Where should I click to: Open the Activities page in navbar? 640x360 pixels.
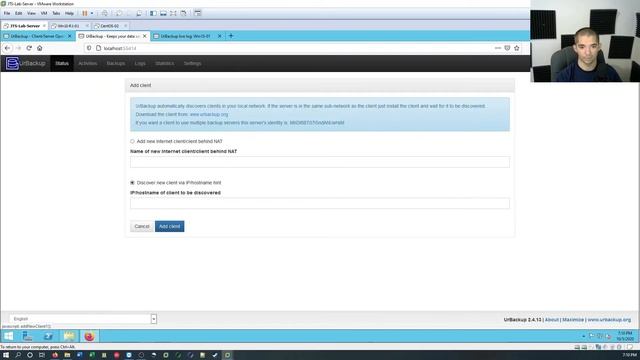coord(88,63)
